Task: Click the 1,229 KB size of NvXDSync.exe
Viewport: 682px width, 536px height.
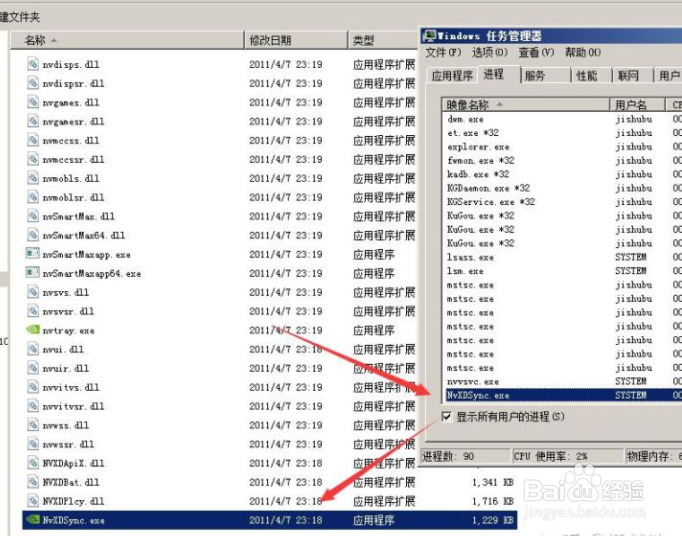Action: [492, 520]
